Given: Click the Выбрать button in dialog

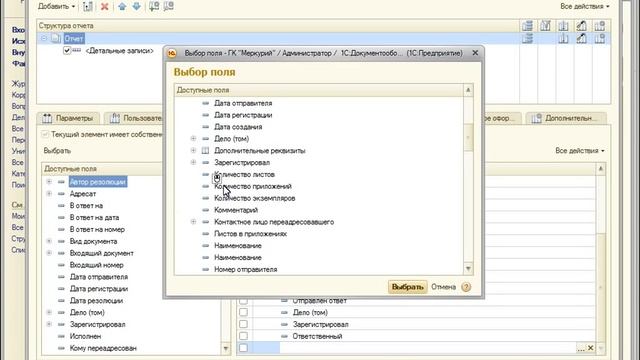Looking at the screenshot, I should tap(407, 287).
